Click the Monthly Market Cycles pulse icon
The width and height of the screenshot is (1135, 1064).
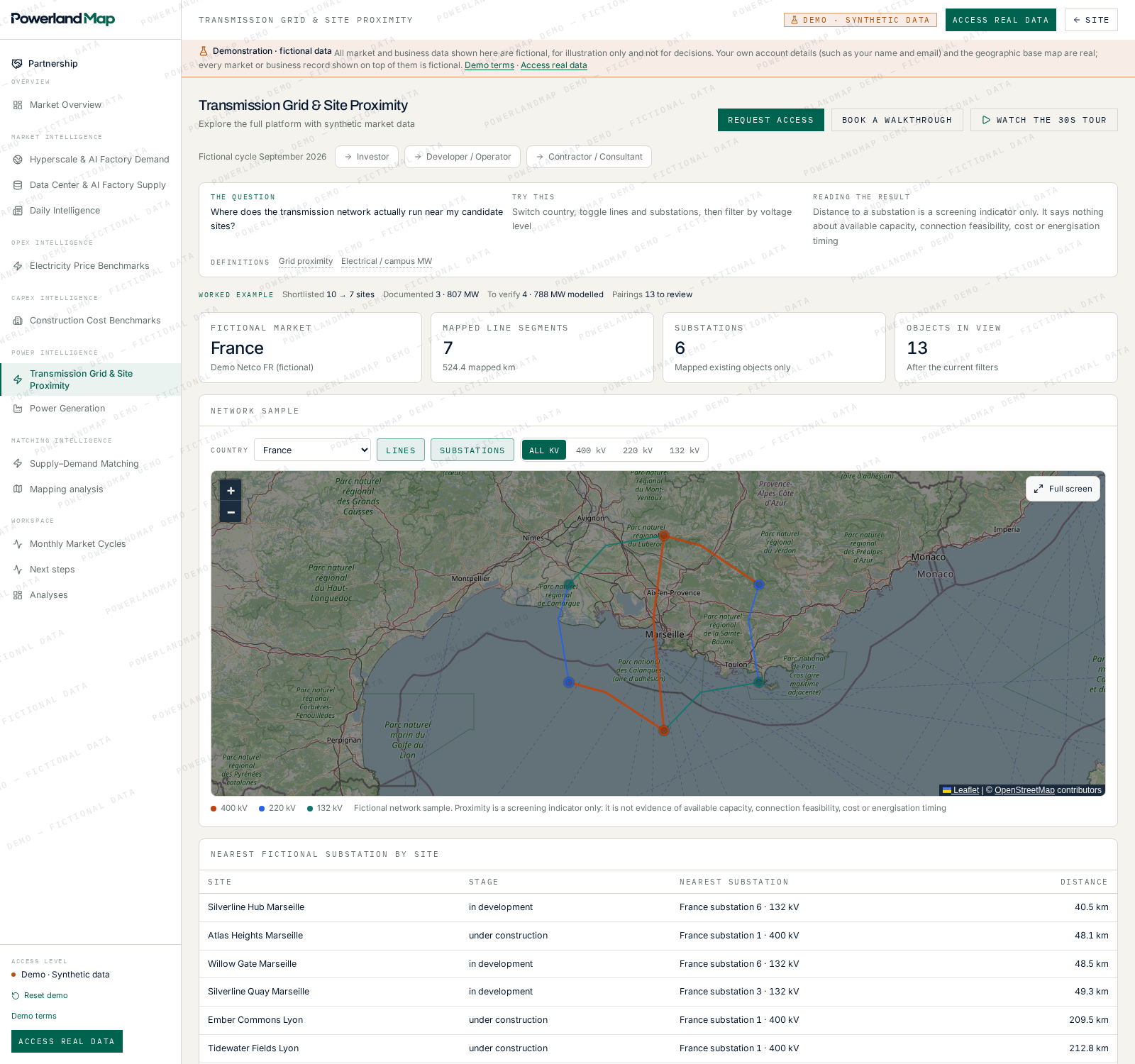(x=18, y=544)
